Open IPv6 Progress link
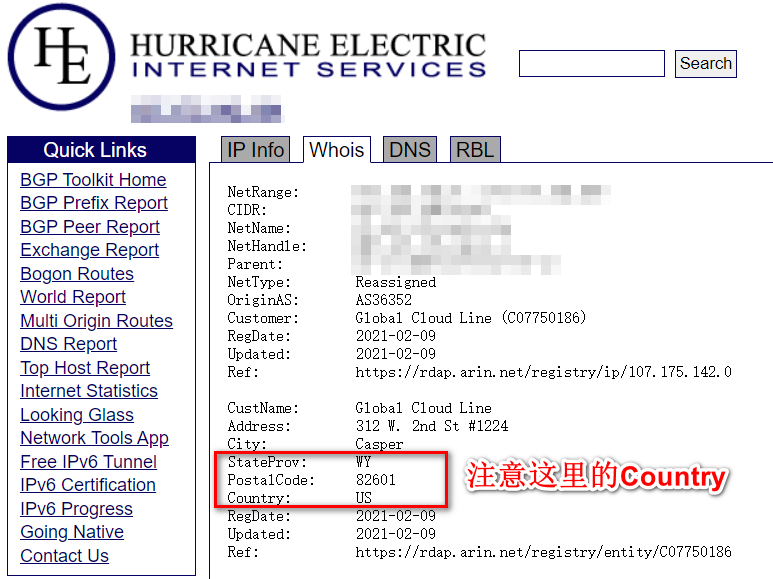 (76, 508)
